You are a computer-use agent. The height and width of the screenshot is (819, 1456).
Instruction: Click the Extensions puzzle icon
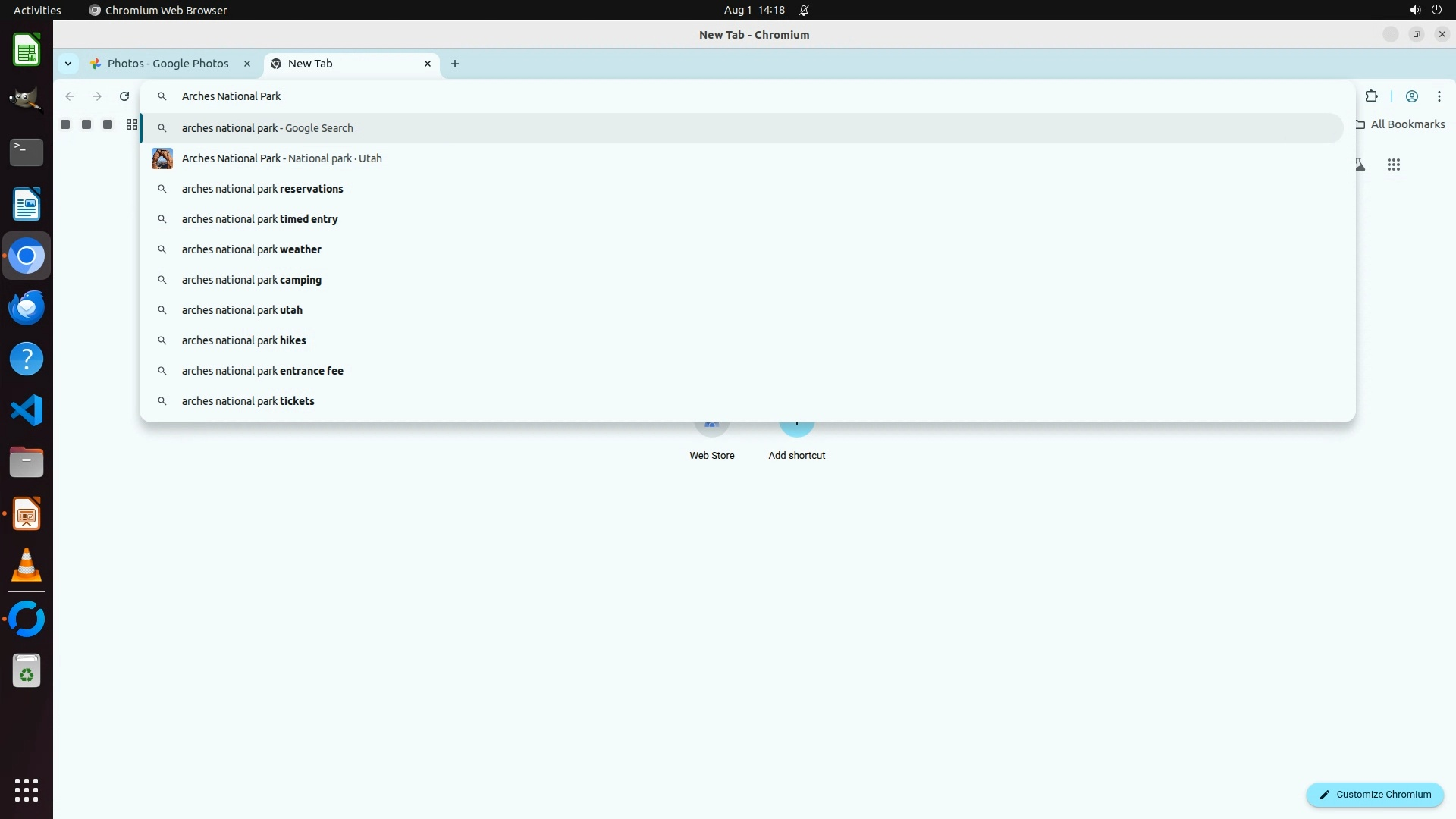coord(1371,96)
